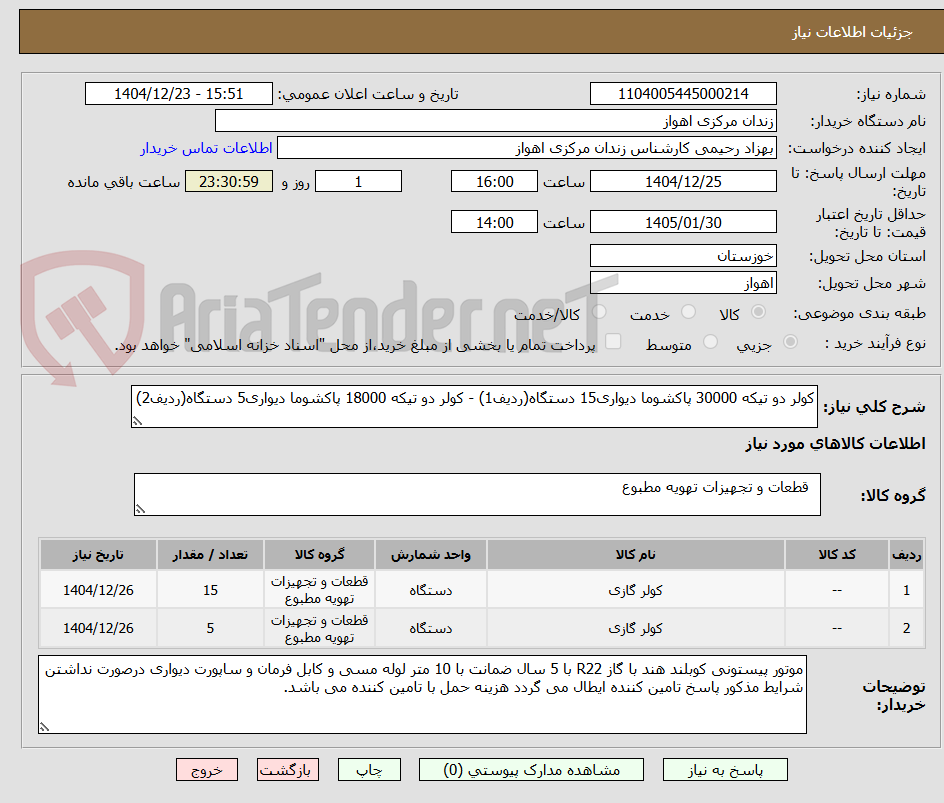944x803 pixels.
Task: Click the province field خوزستان
Action: tap(683, 256)
